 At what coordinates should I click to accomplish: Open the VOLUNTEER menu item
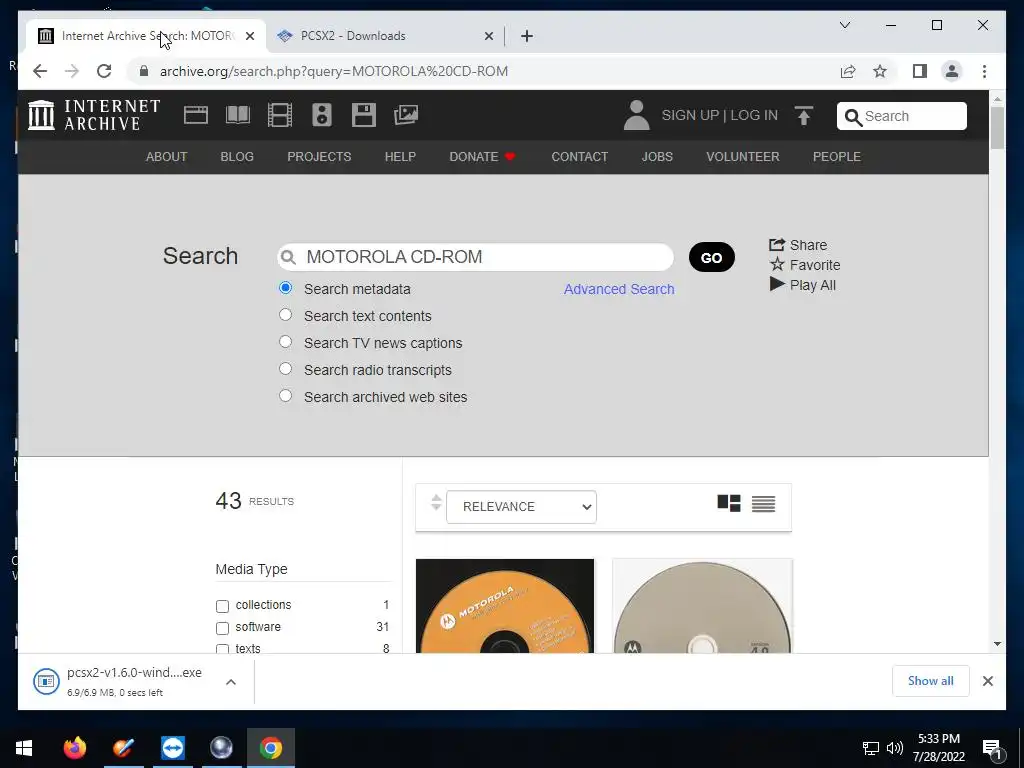tap(743, 157)
